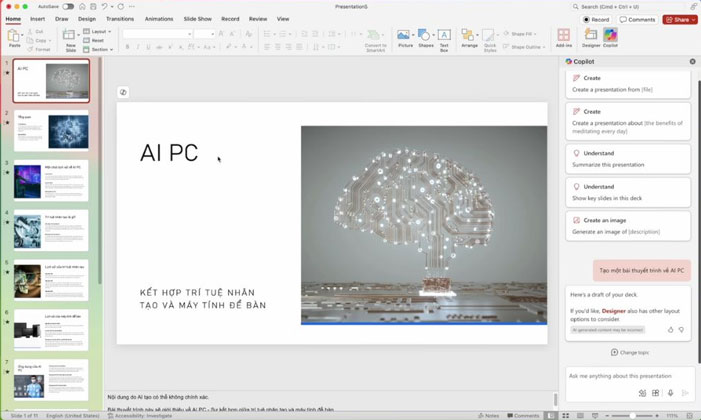Screen dimensions: 701x420
Task: Expand the Section dropdown
Action: click(98, 49)
